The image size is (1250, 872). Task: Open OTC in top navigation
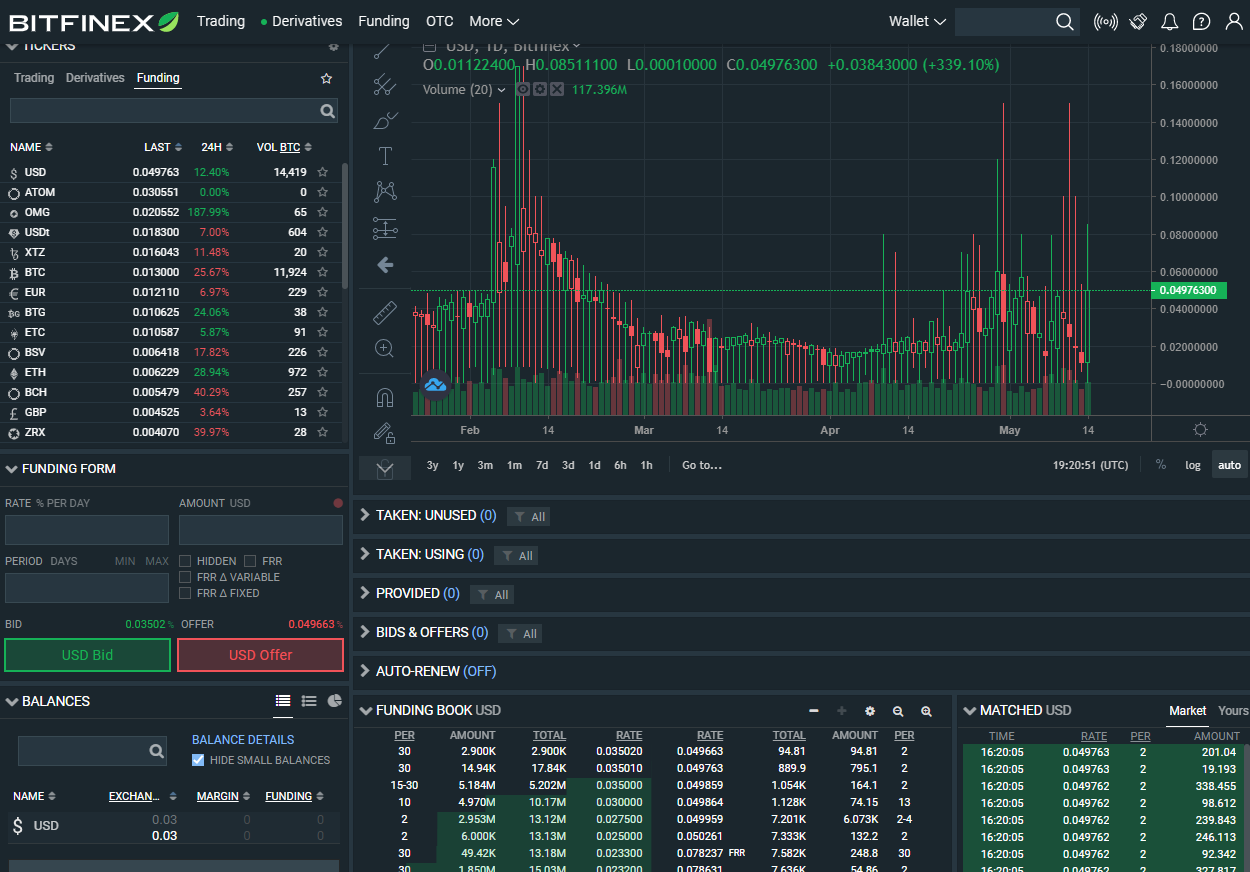pyautogui.click(x=439, y=21)
